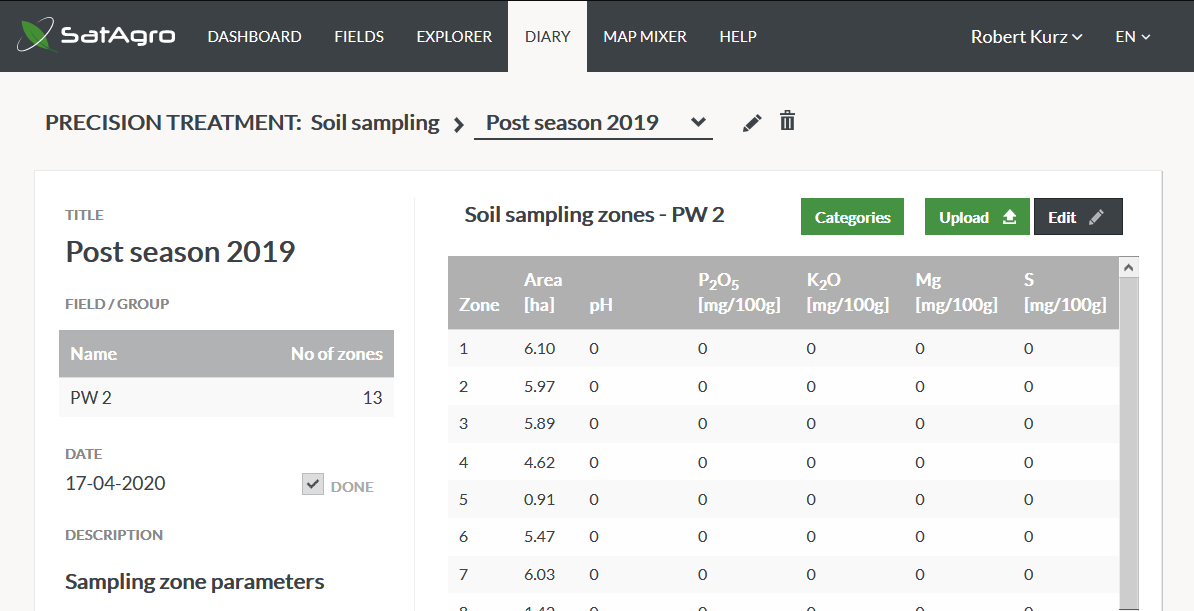Image resolution: width=1194 pixels, height=611 pixels.
Task: Switch to the DASHBOARD tab
Action: click(x=254, y=37)
